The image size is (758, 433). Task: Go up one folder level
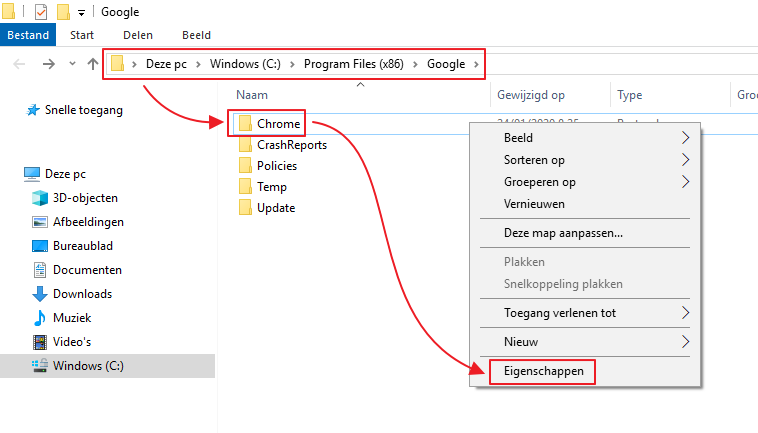93,64
